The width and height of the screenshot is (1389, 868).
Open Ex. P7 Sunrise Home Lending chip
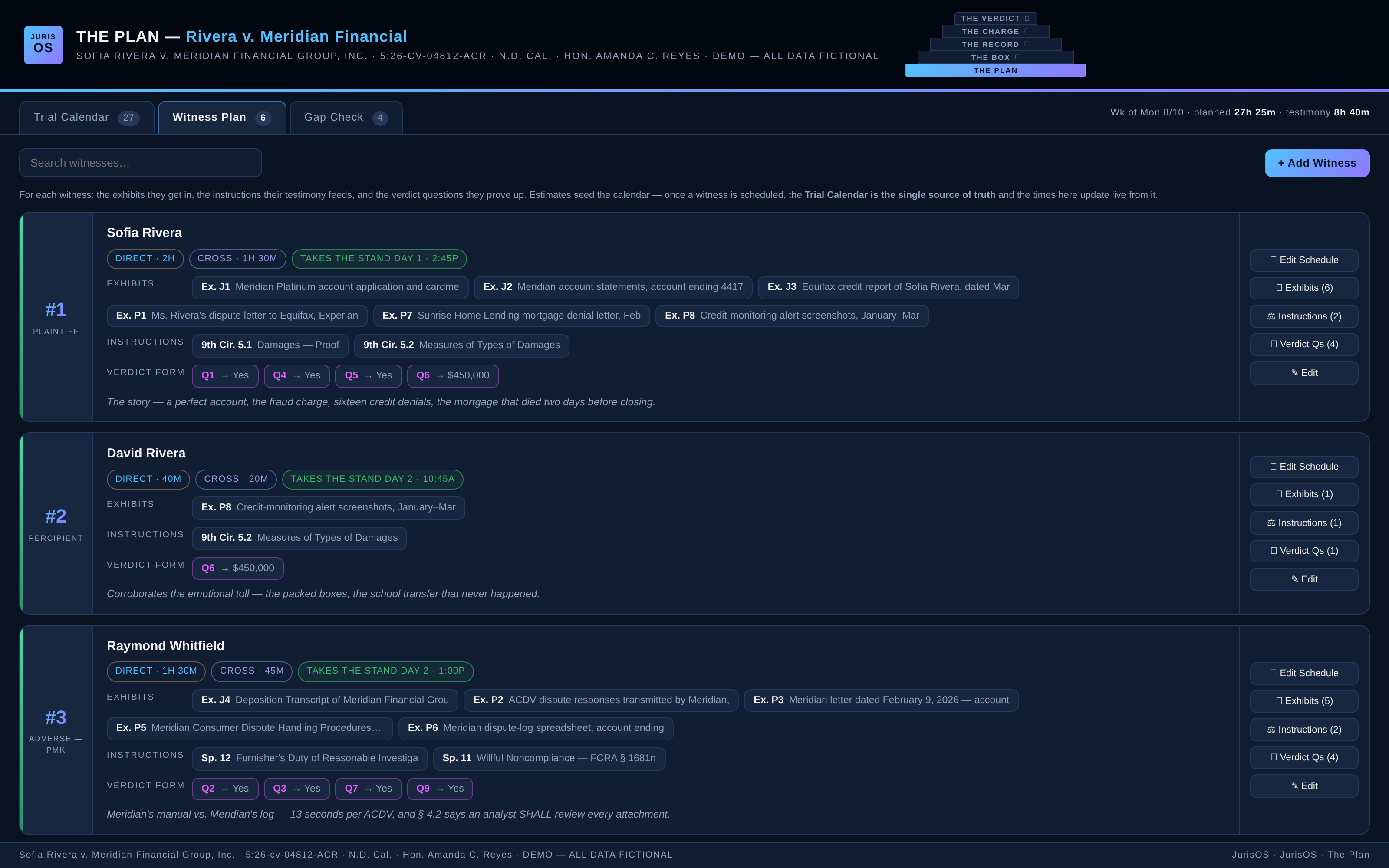coord(511,316)
